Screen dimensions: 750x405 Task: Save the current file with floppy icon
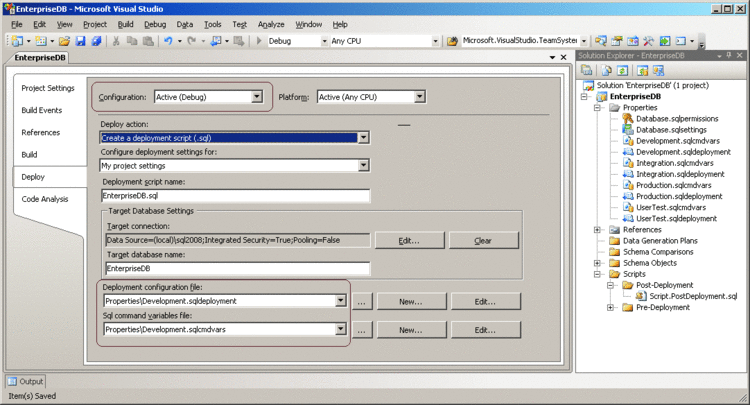tap(80, 41)
